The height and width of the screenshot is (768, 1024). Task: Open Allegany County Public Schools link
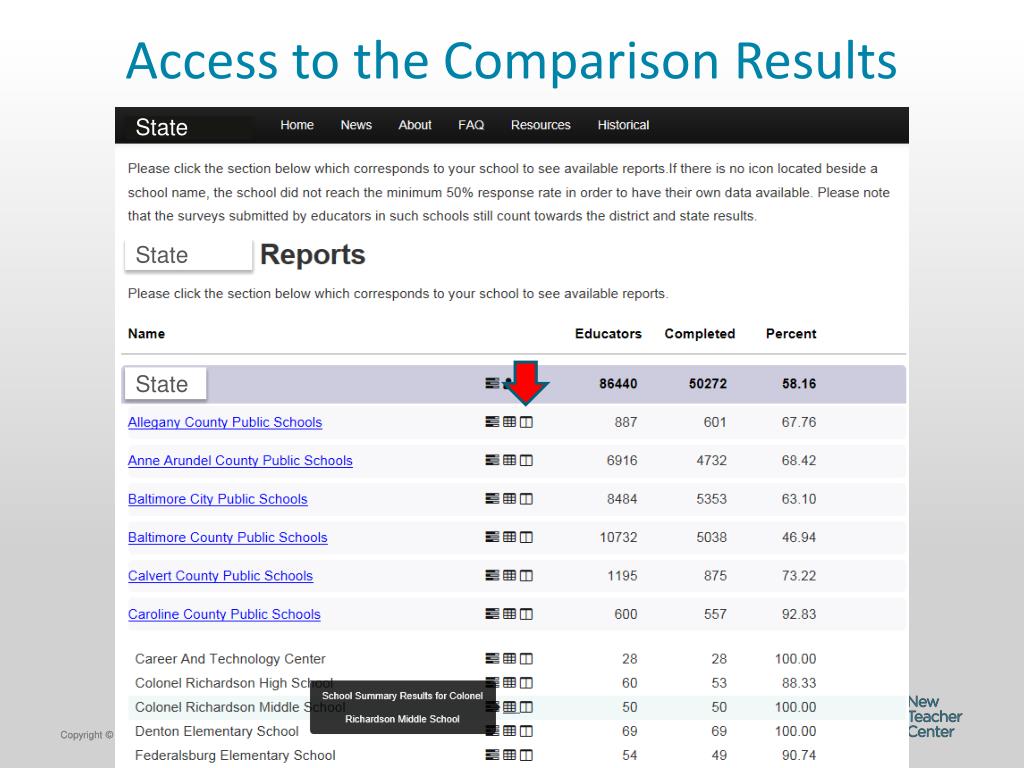225,423
